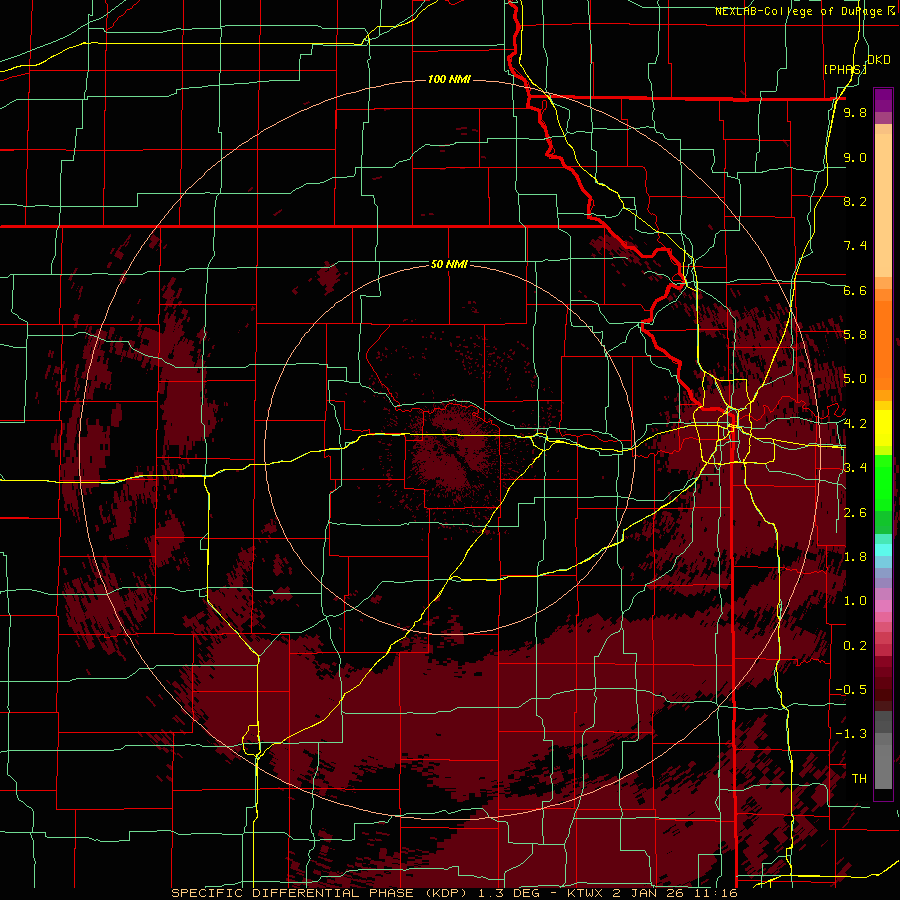Click the 8.2 value on the color scale
Viewport: 900px width, 900px height.
[855, 201]
